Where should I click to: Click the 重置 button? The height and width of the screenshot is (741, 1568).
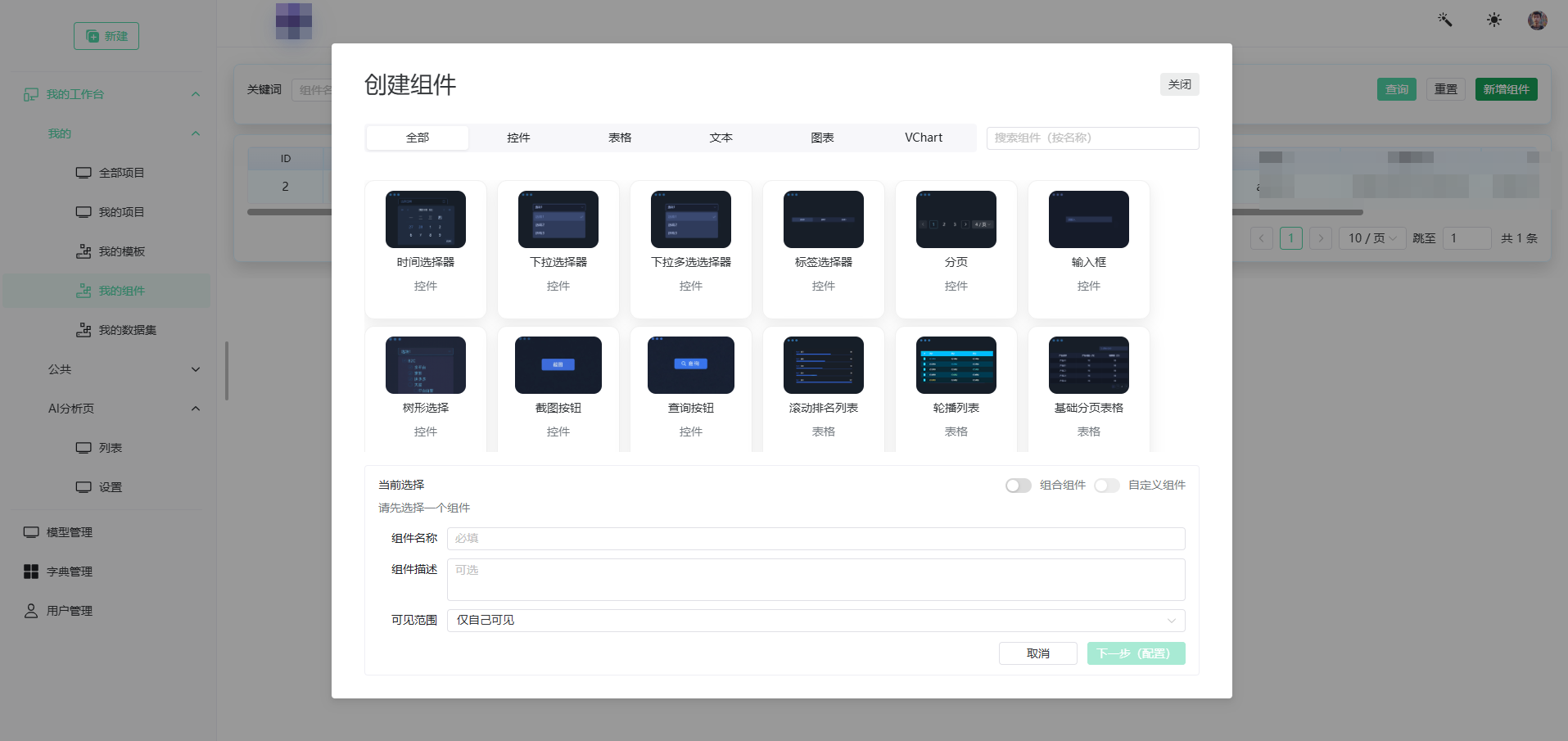1446,89
